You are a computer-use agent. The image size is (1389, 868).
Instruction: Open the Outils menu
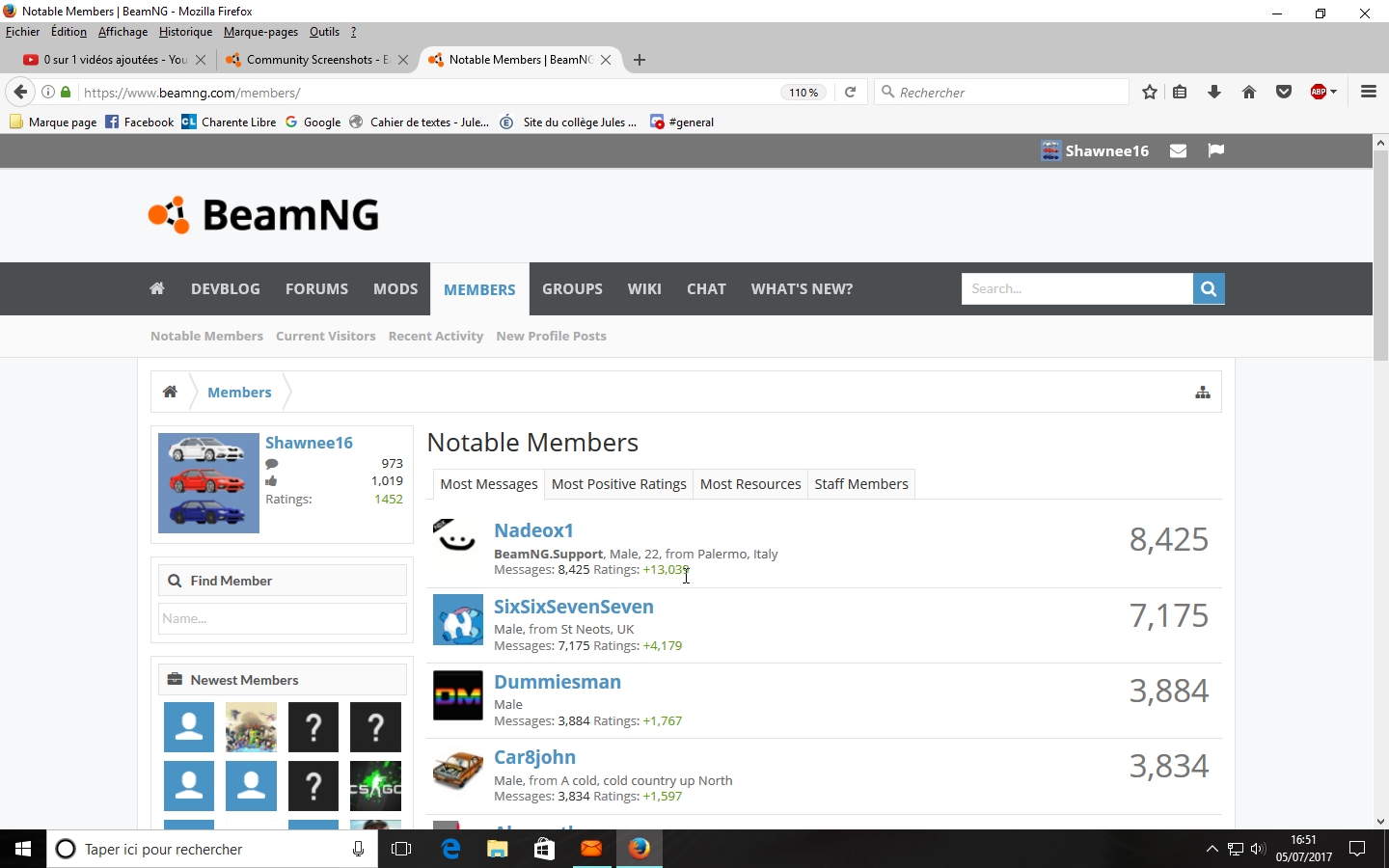(324, 32)
